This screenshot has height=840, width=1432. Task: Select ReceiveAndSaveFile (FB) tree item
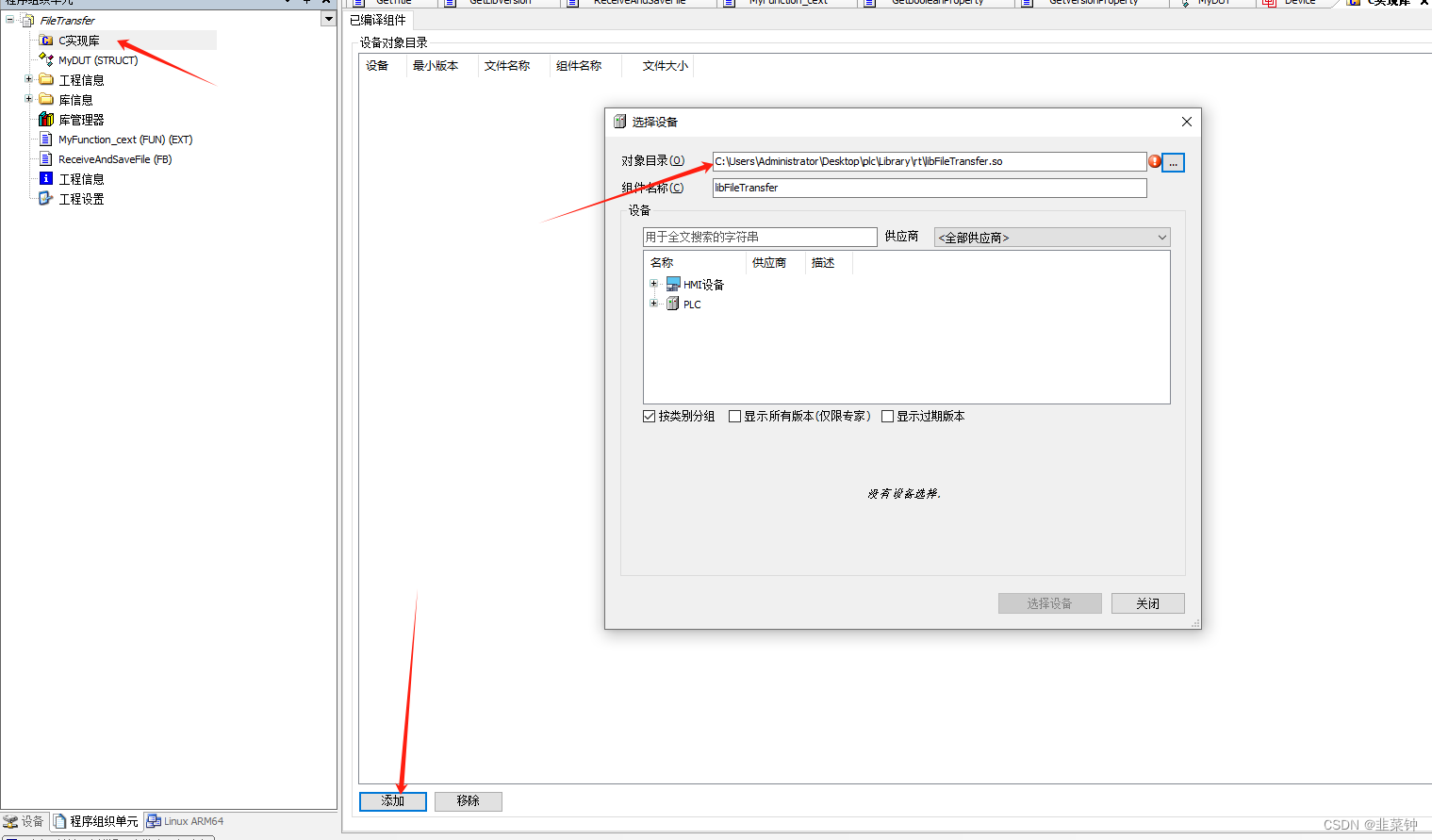coord(115,159)
